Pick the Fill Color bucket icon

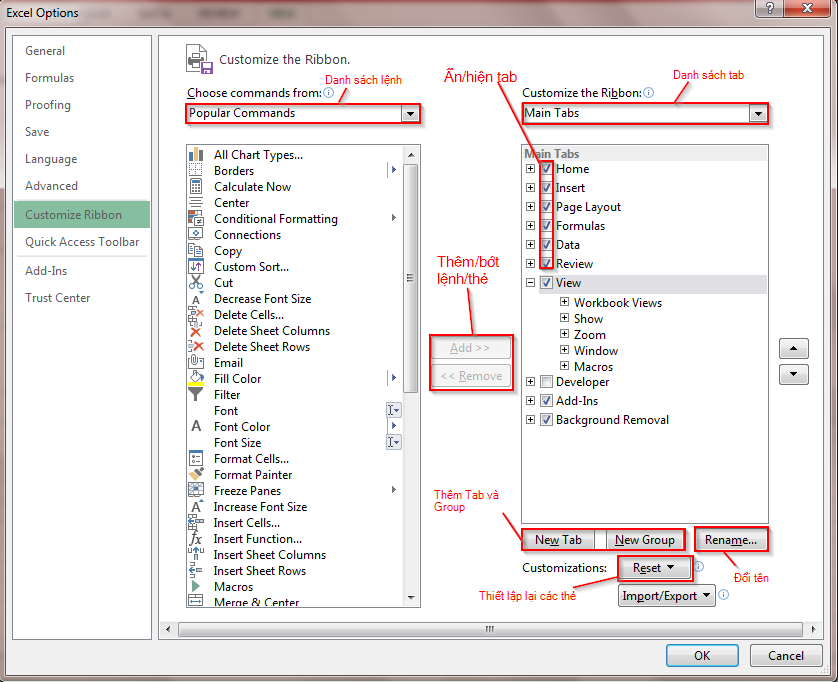coord(196,378)
